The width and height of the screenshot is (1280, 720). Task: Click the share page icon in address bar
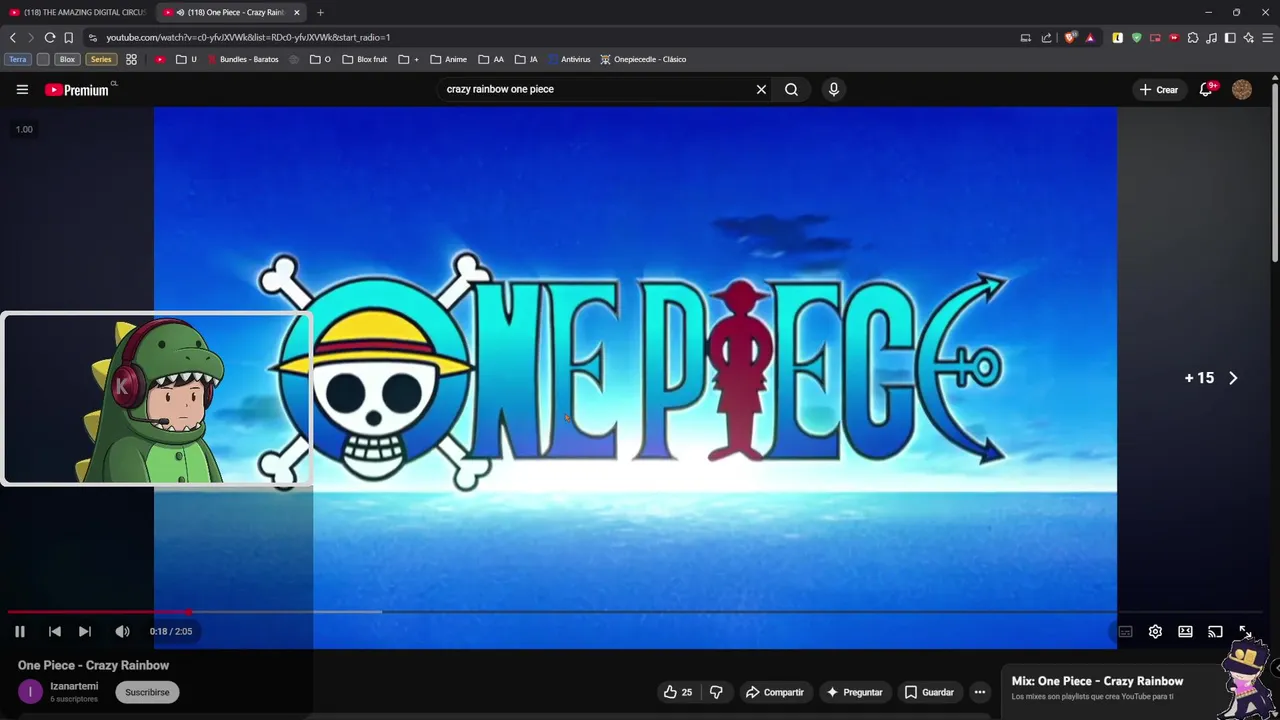click(1046, 37)
